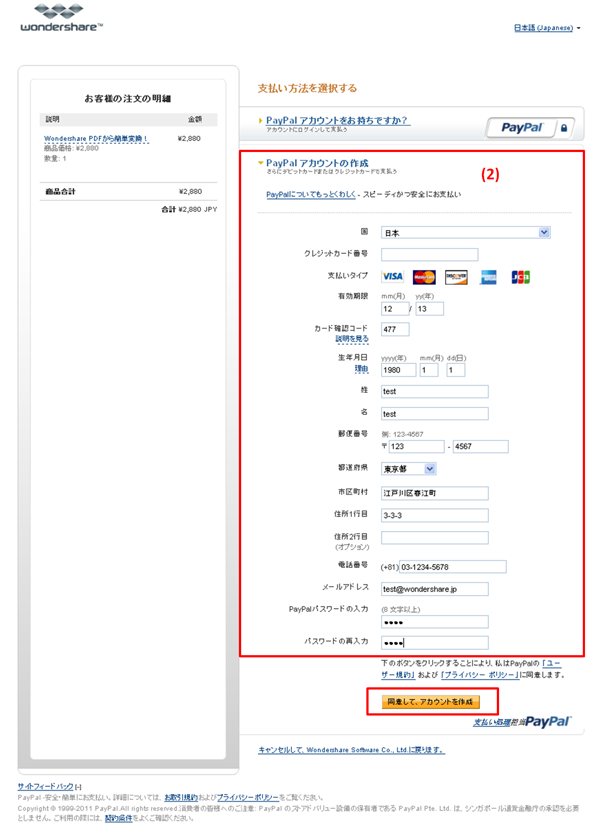Open footer プライバシーポリシー link
Image resolution: width=600 pixels, height=827 pixels.
coord(248,797)
